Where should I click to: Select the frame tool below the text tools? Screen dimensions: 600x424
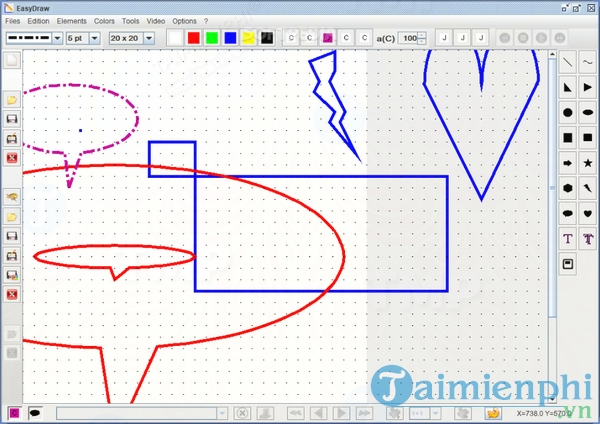pos(567,264)
